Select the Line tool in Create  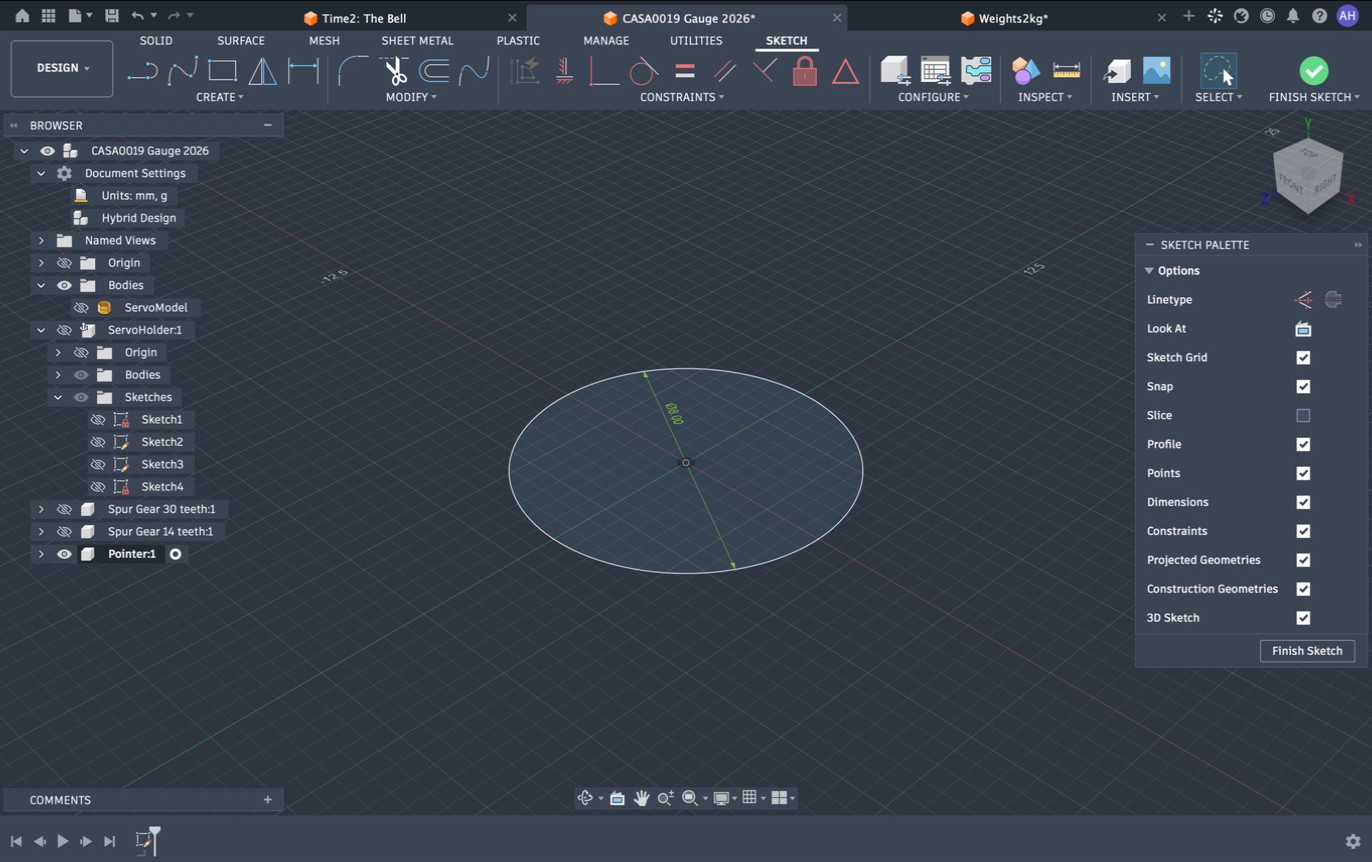(142, 71)
